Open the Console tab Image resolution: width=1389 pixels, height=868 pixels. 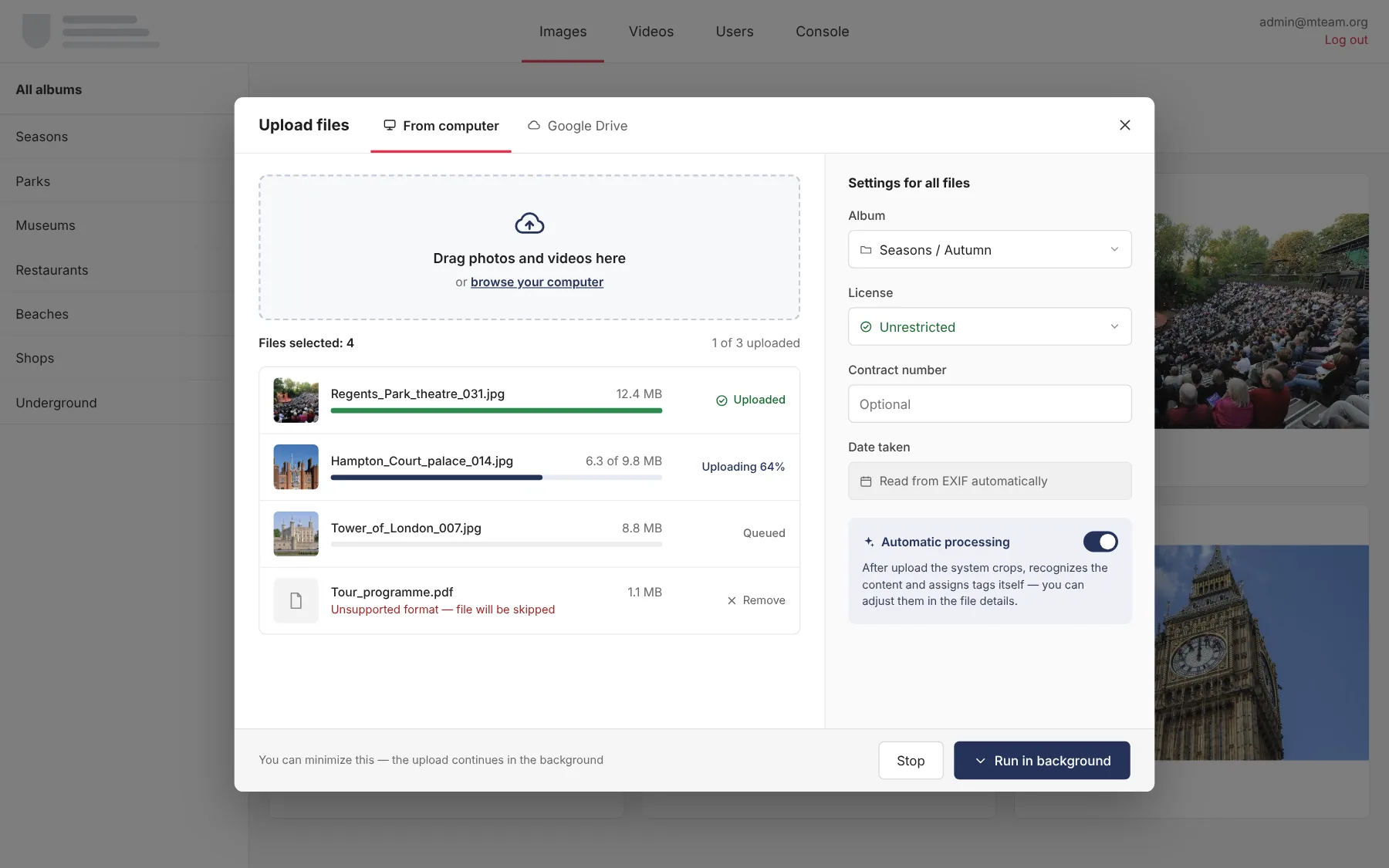(x=823, y=32)
